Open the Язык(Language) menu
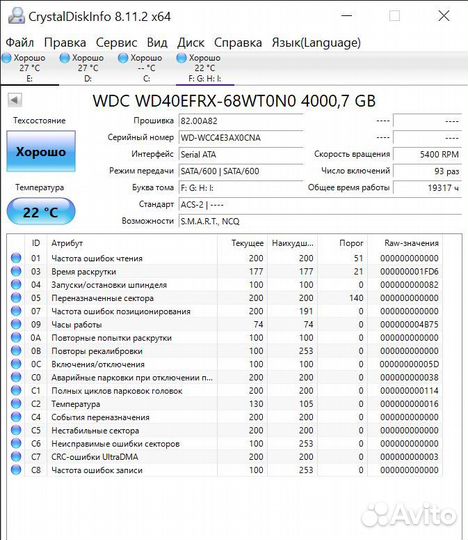The image size is (468, 540). pos(316,43)
